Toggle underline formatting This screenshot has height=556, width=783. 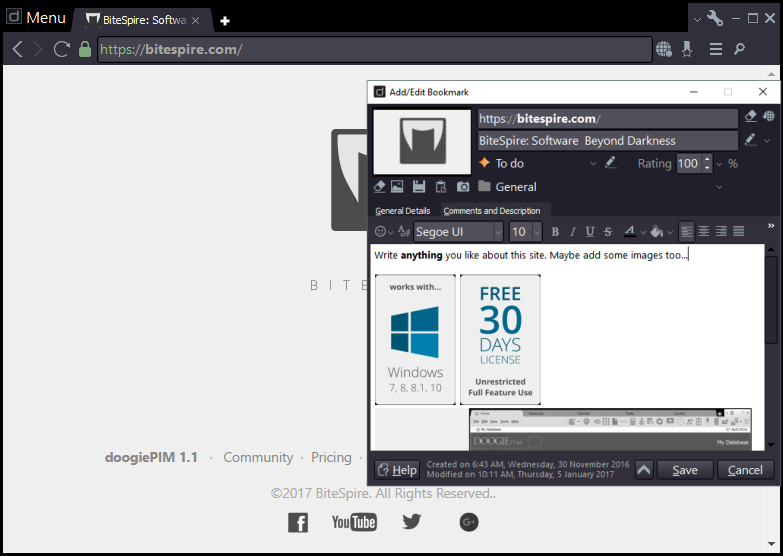(590, 232)
